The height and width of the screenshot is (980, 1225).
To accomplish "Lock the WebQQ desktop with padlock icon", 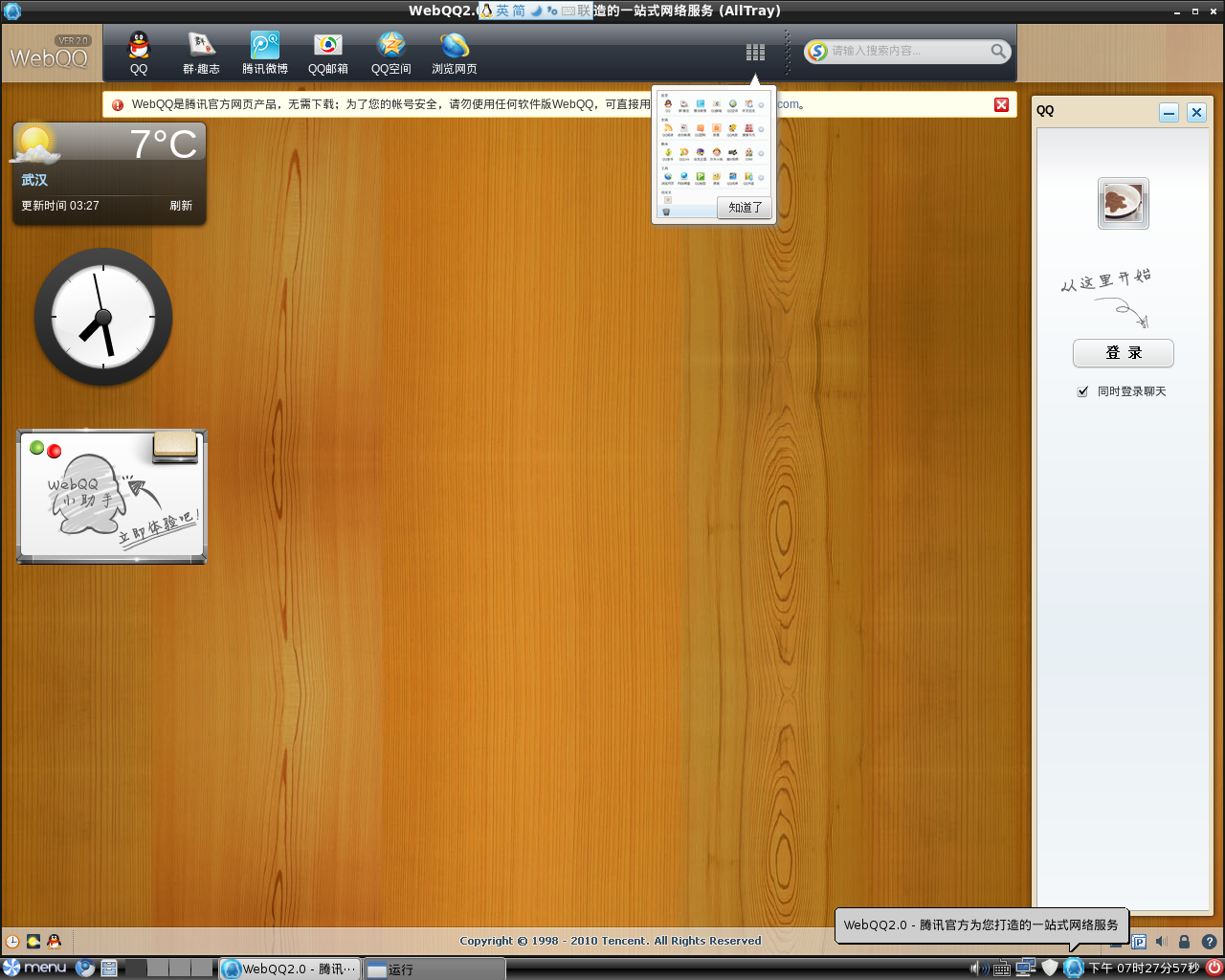I will [1184, 942].
